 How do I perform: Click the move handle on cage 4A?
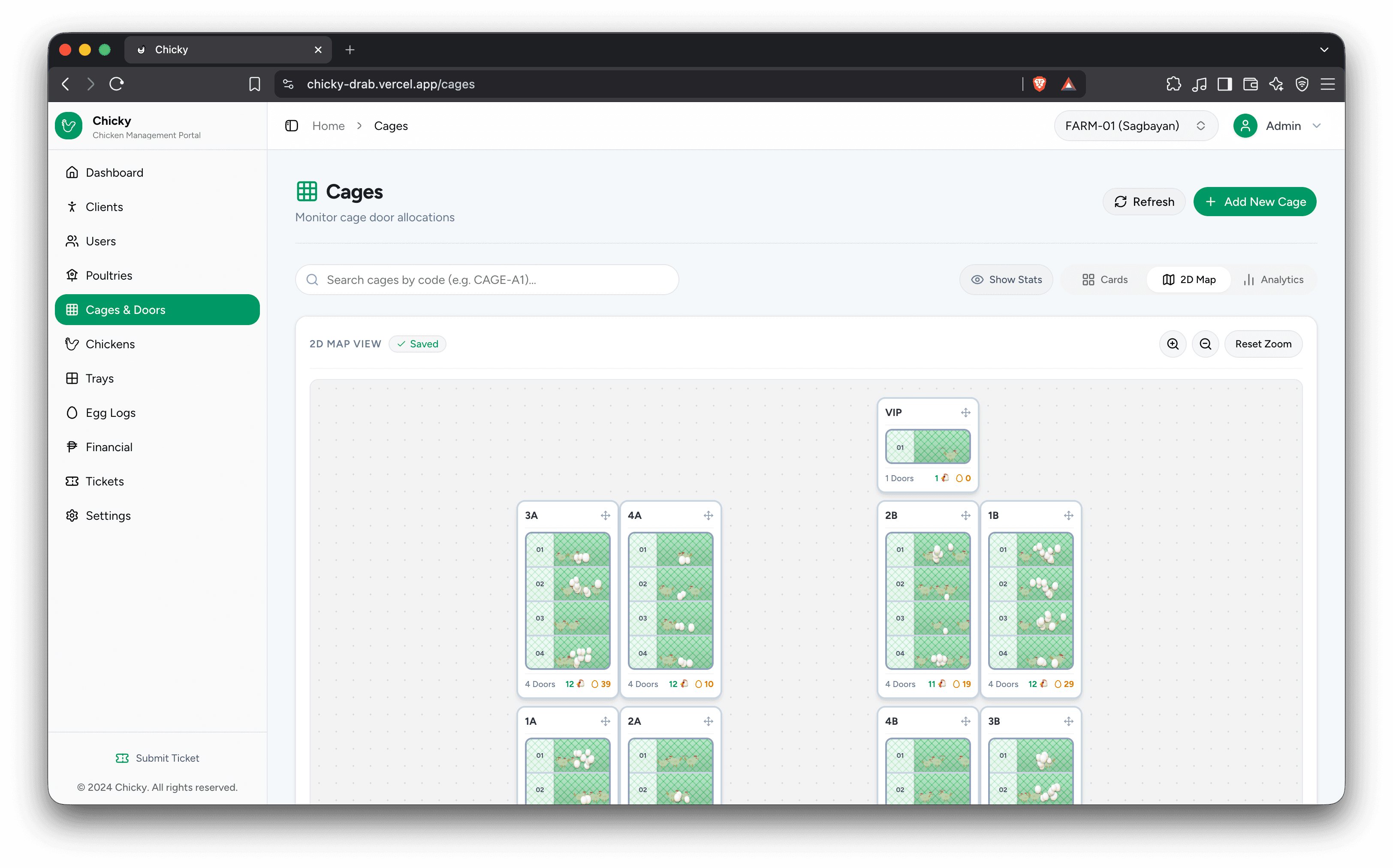[708, 515]
